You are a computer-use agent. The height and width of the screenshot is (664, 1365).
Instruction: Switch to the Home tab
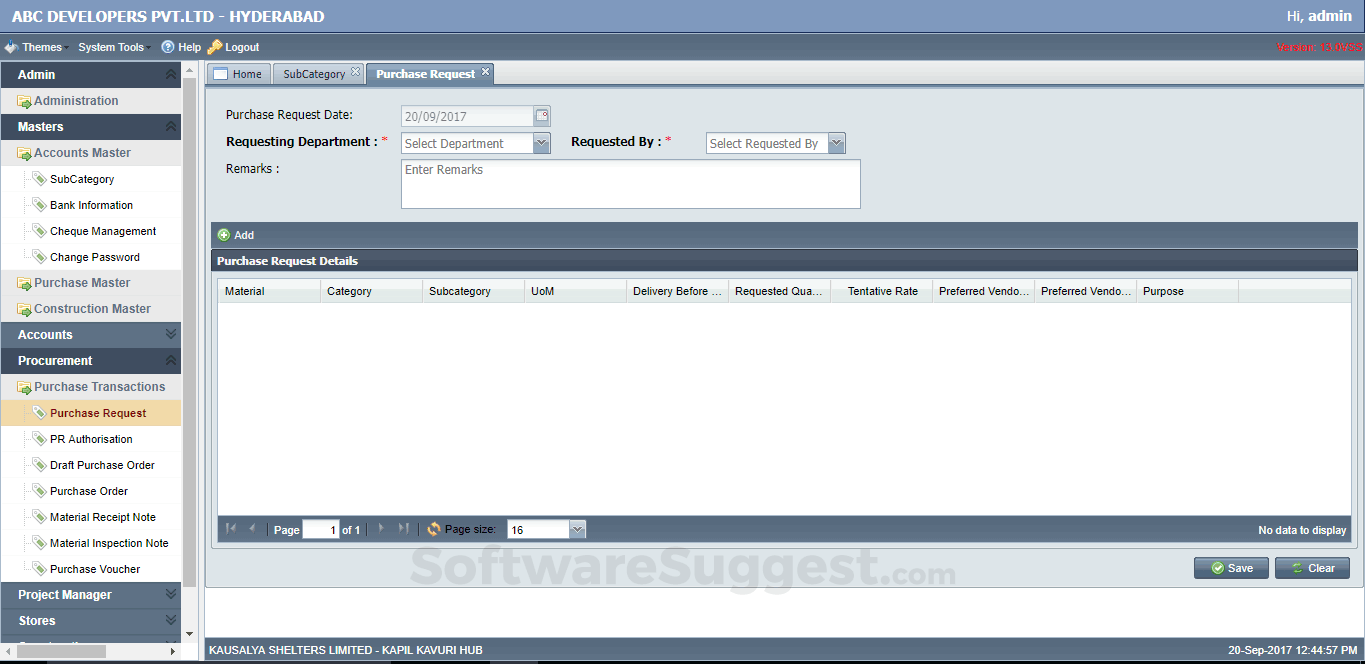click(x=238, y=74)
